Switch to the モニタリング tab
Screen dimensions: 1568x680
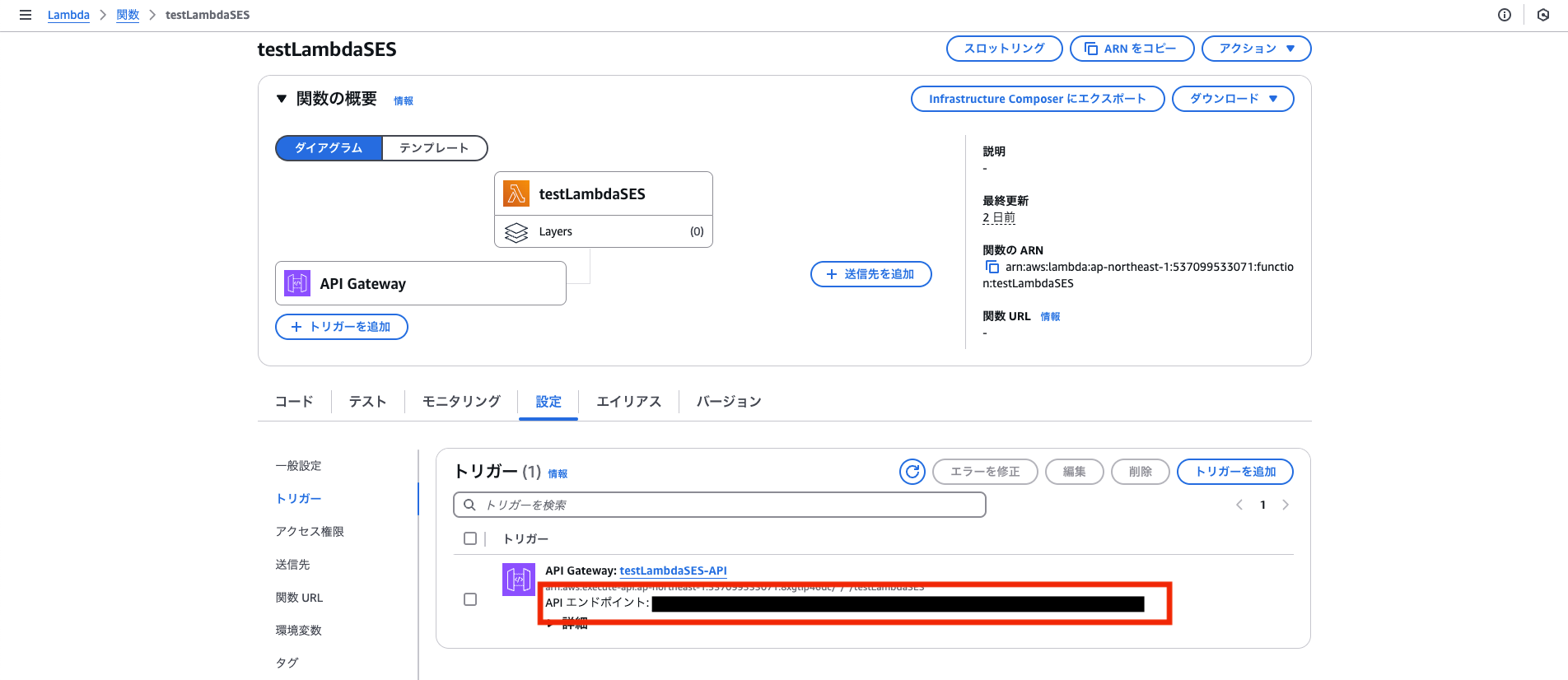pos(461,402)
